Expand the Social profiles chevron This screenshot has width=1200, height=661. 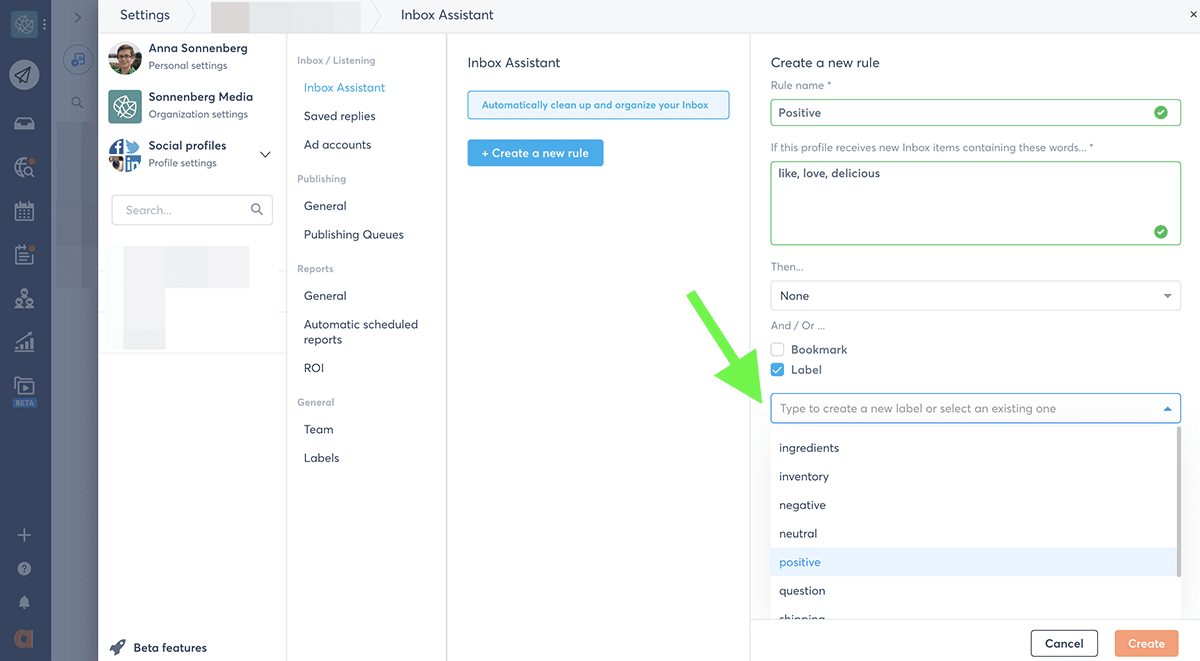click(265, 154)
